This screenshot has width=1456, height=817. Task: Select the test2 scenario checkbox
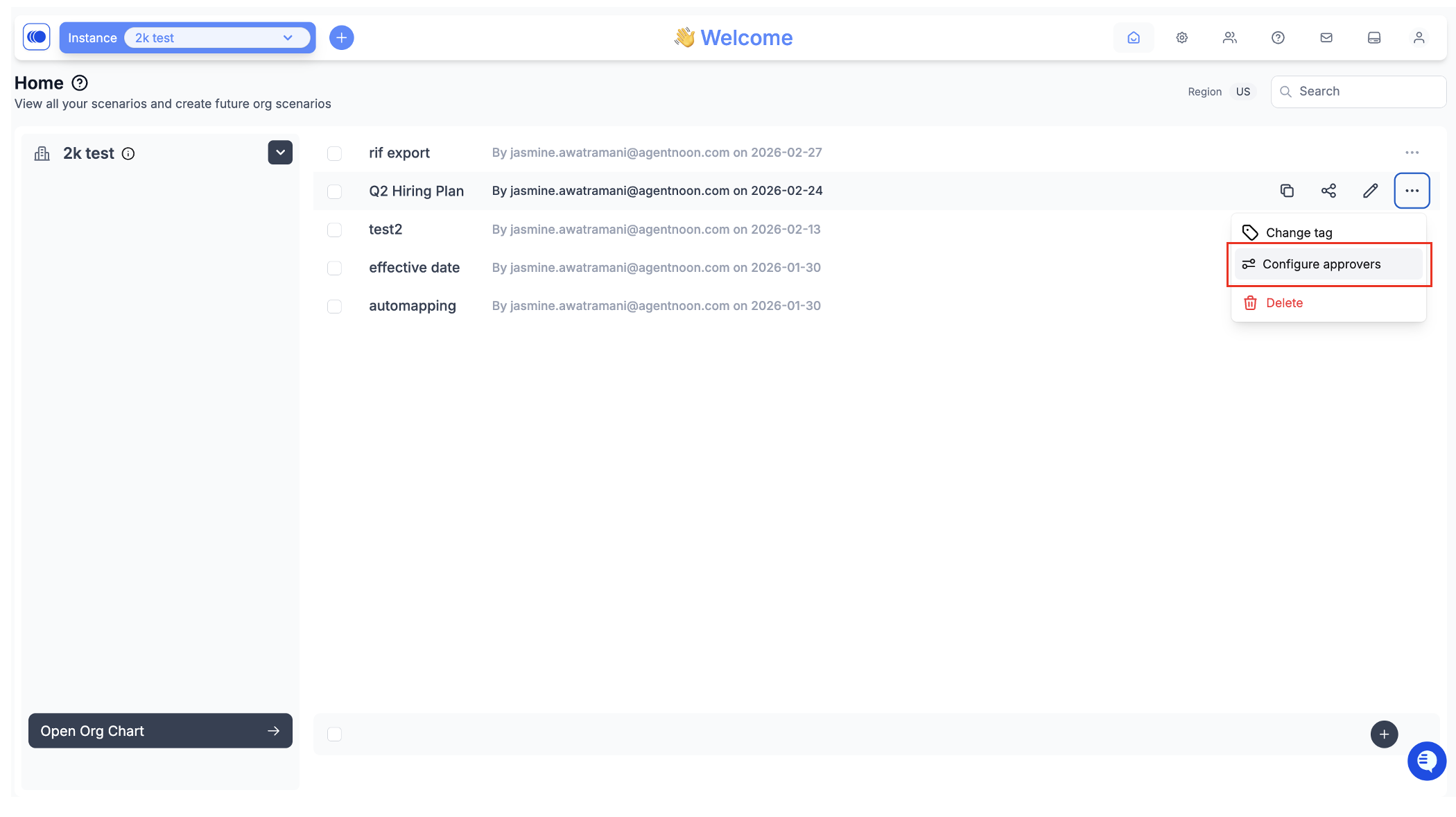point(334,230)
